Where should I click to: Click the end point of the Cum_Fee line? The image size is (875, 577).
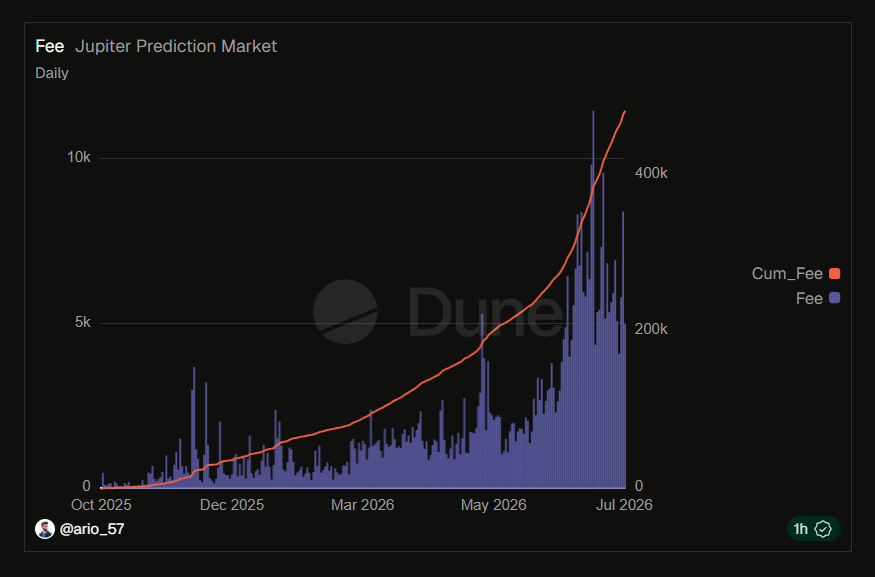tap(624, 112)
